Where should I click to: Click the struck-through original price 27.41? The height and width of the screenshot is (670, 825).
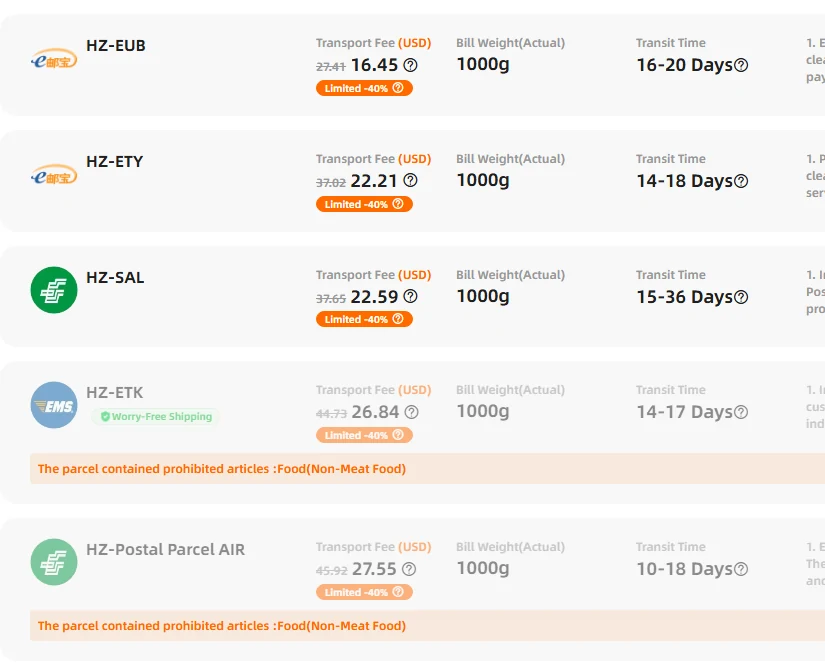pyautogui.click(x=331, y=67)
